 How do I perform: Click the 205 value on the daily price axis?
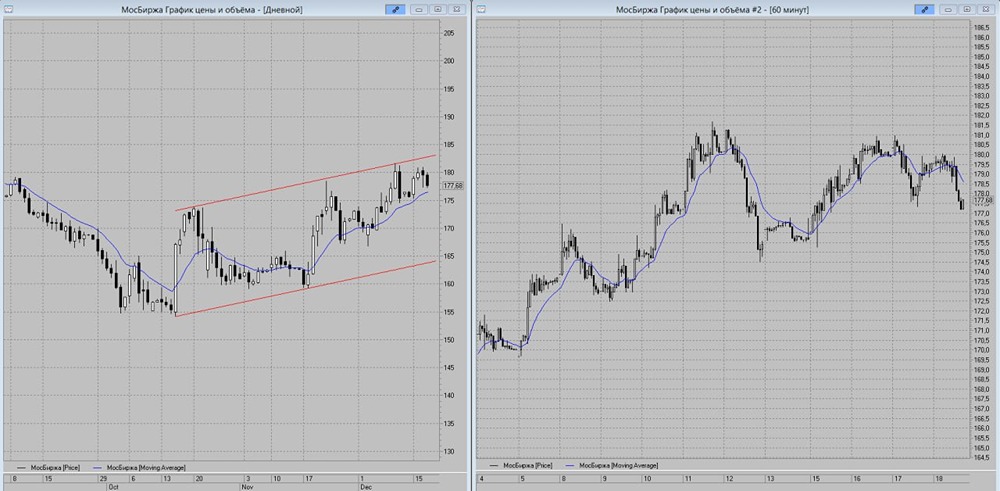click(449, 33)
